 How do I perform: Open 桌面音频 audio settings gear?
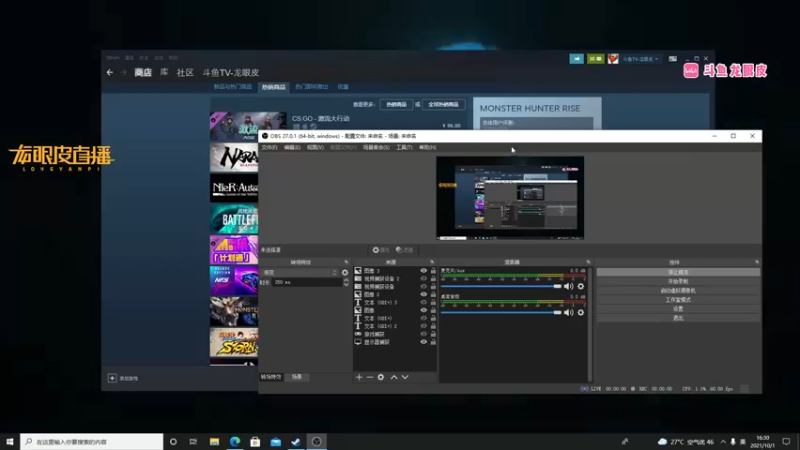pos(581,312)
